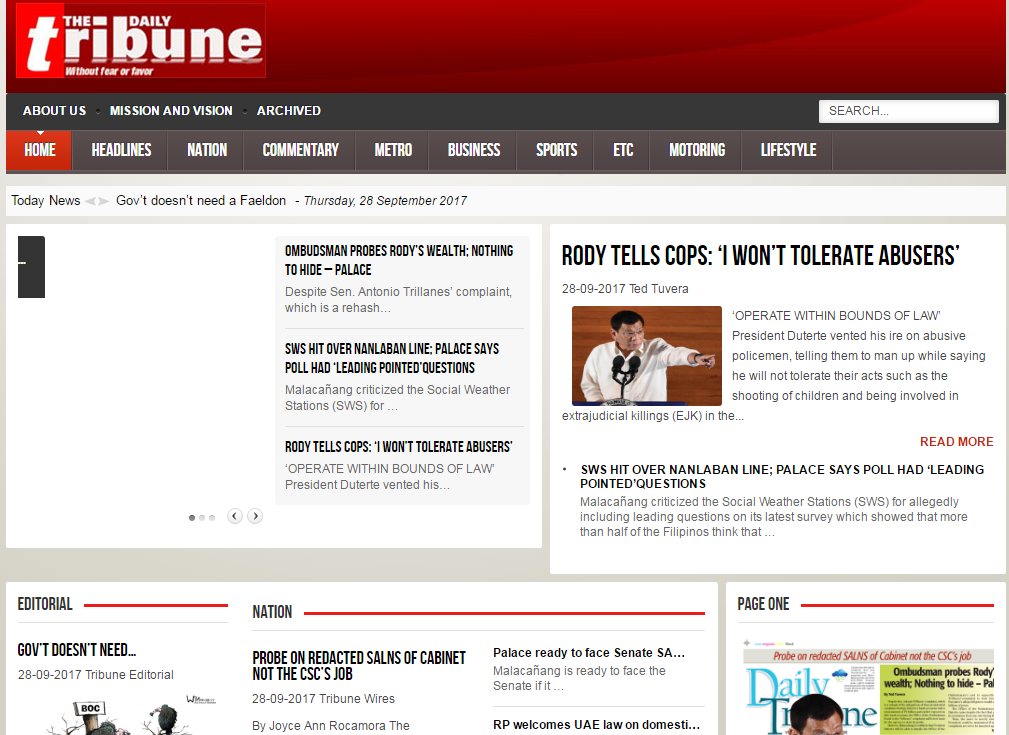Open 'RP welcomes UAE law on domesti...' article

pos(597,725)
